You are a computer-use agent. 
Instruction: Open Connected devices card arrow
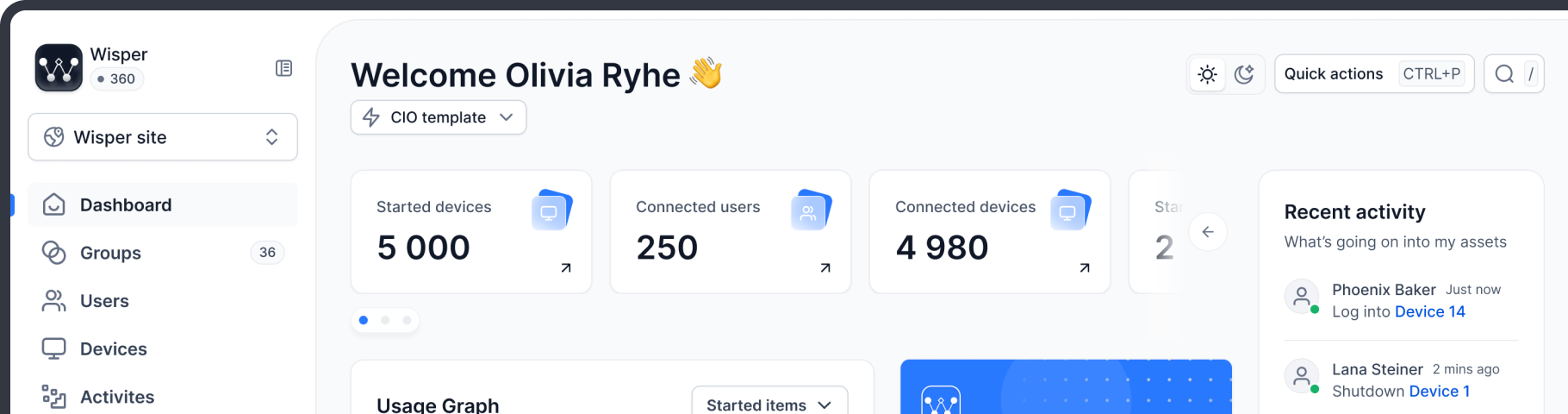click(1085, 268)
